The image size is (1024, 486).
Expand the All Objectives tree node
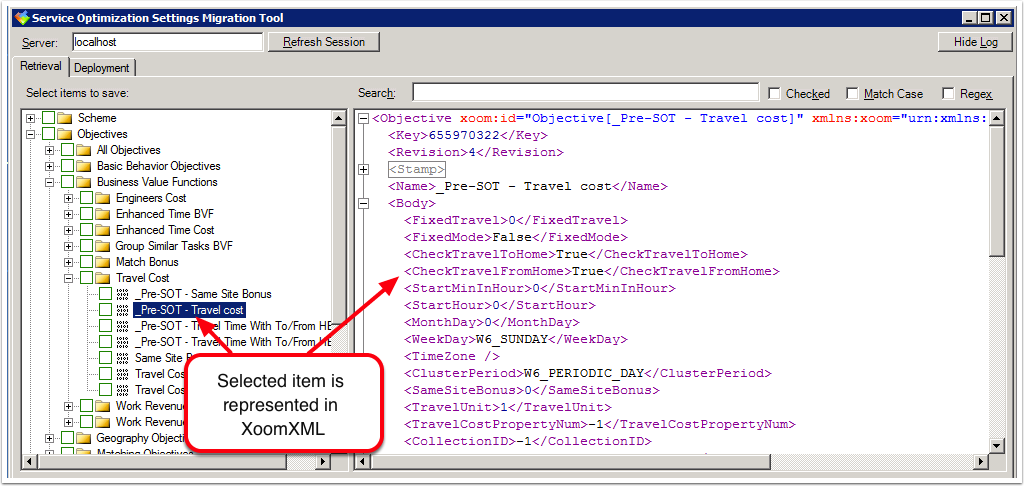coord(50,150)
